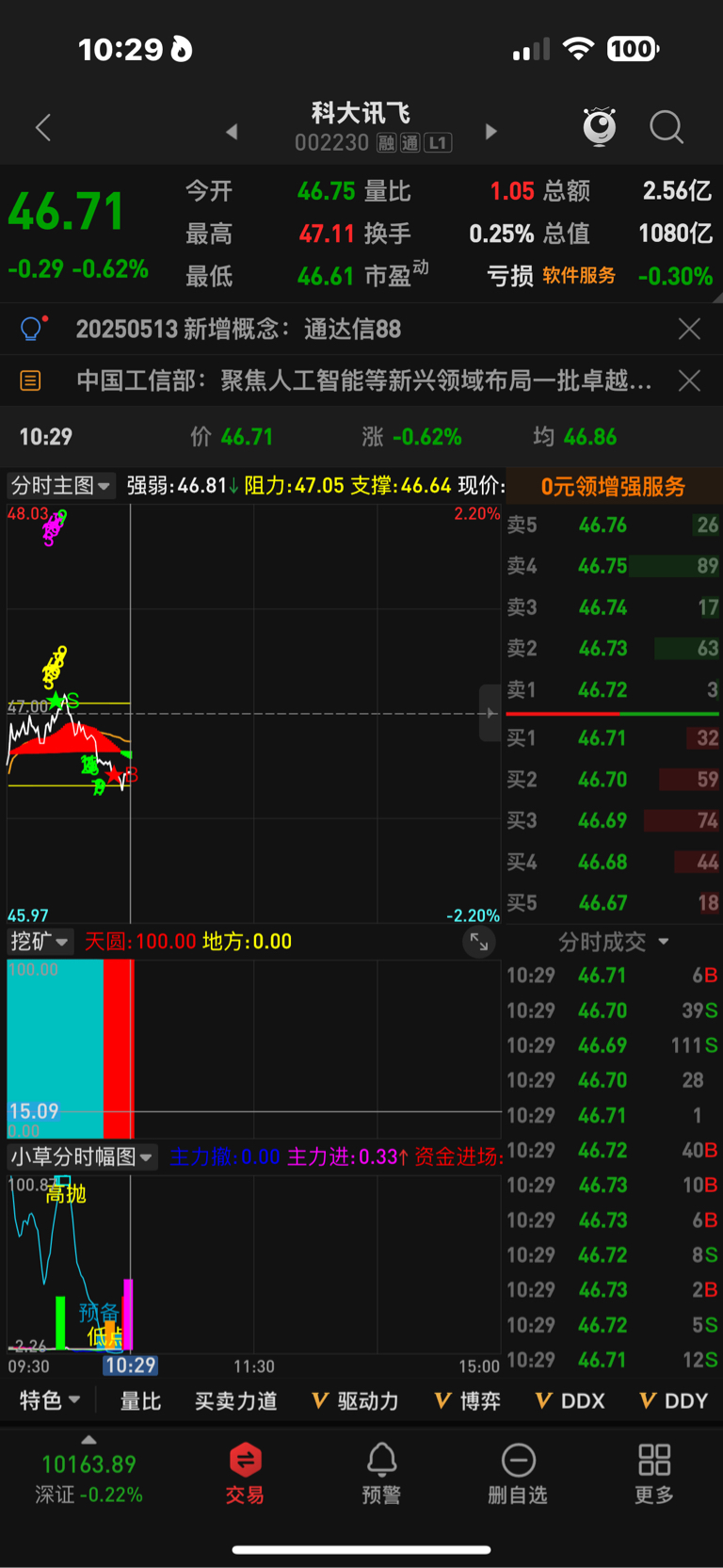The image size is (723, 1568).
Task: Tap the lightbulb concept notice icon
Action: click(32, 328)
